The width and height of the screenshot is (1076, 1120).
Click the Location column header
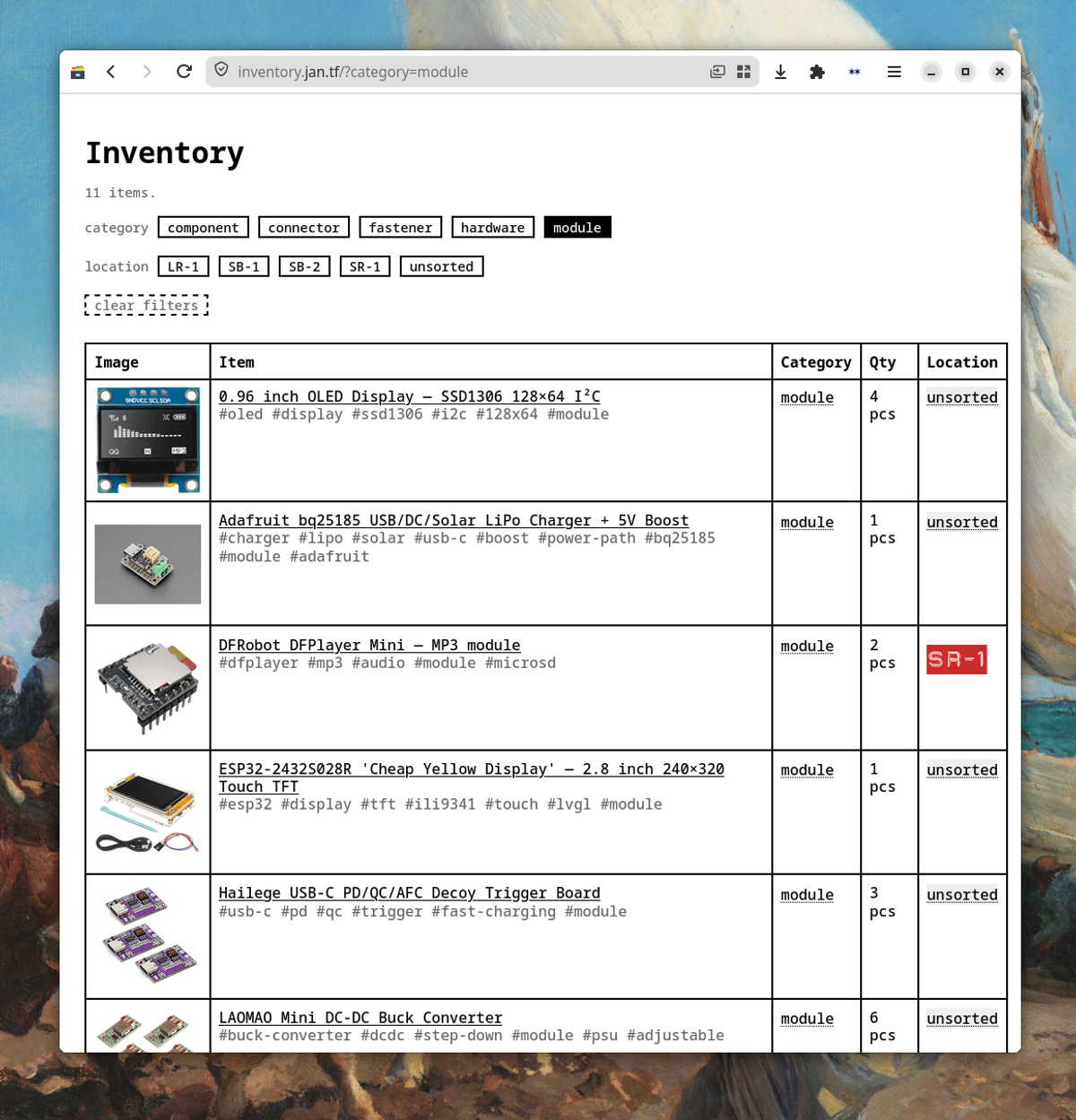pyautogui.click(x=962, y=362)
